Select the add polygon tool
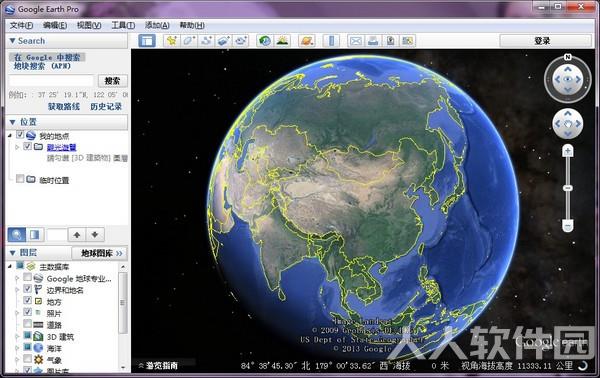 189,41
